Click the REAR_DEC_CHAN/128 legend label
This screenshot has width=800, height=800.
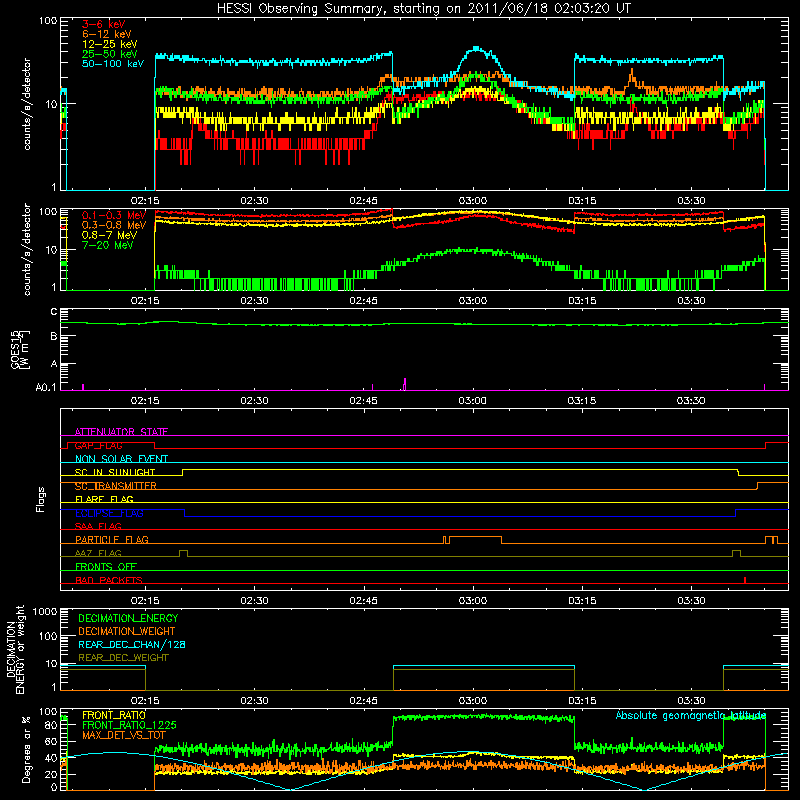[132, 644]
